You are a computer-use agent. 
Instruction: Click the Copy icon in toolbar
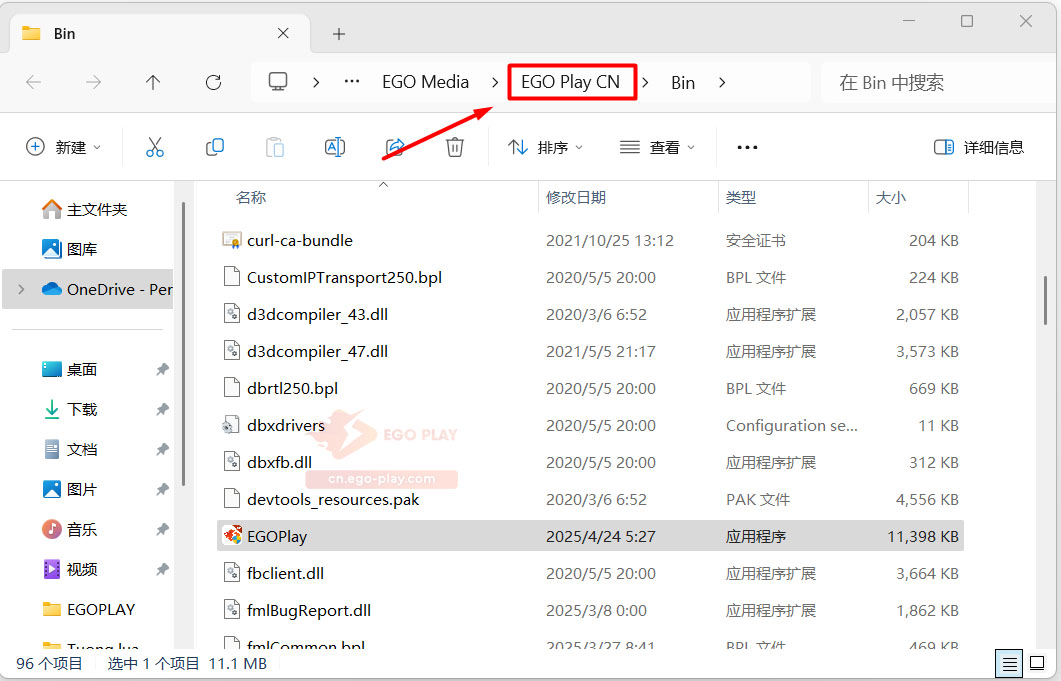[215, 147]
